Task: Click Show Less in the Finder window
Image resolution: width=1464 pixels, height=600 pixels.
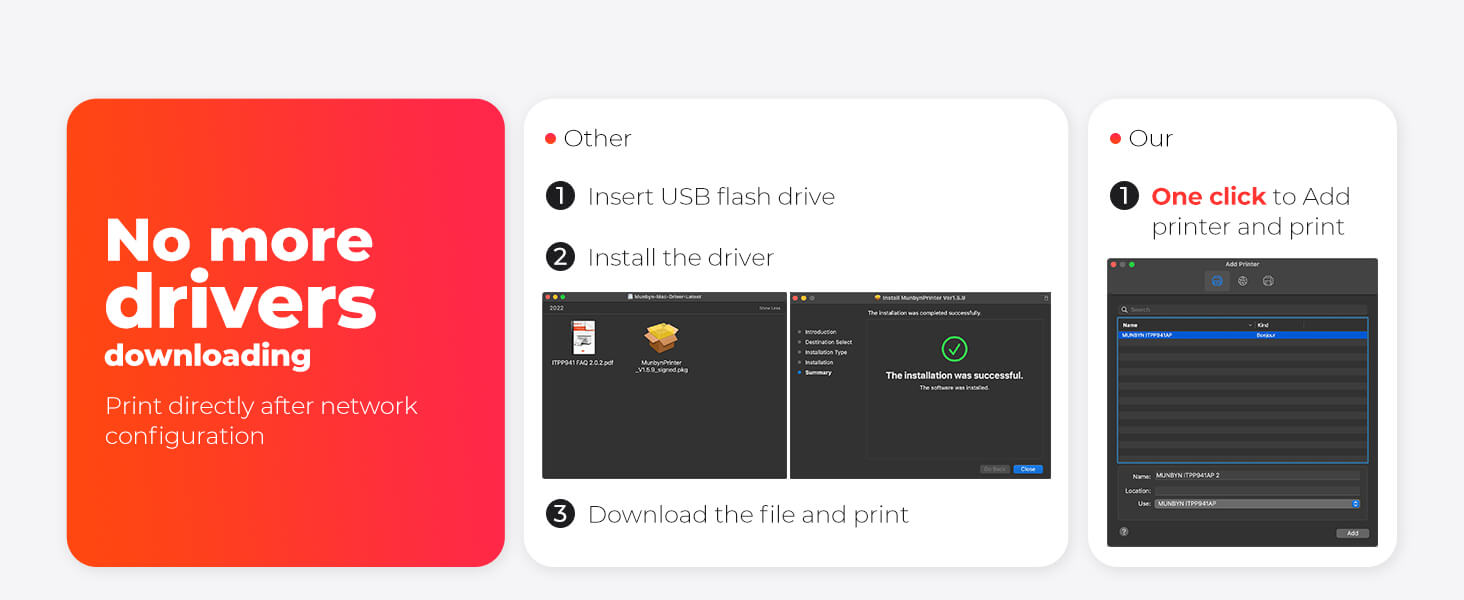Action: [769, 308]
